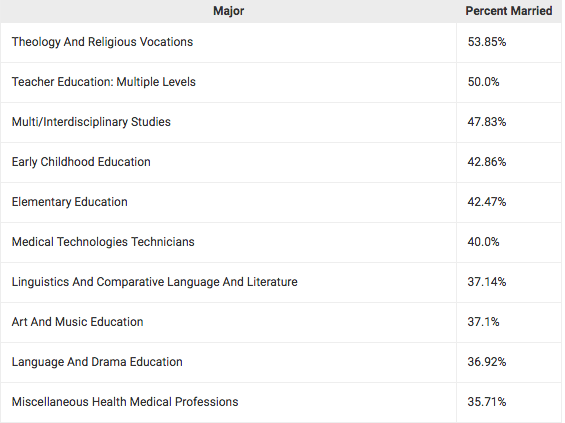Click the Percent Married column header
The image size is (565, 423).
click(509, 11)
